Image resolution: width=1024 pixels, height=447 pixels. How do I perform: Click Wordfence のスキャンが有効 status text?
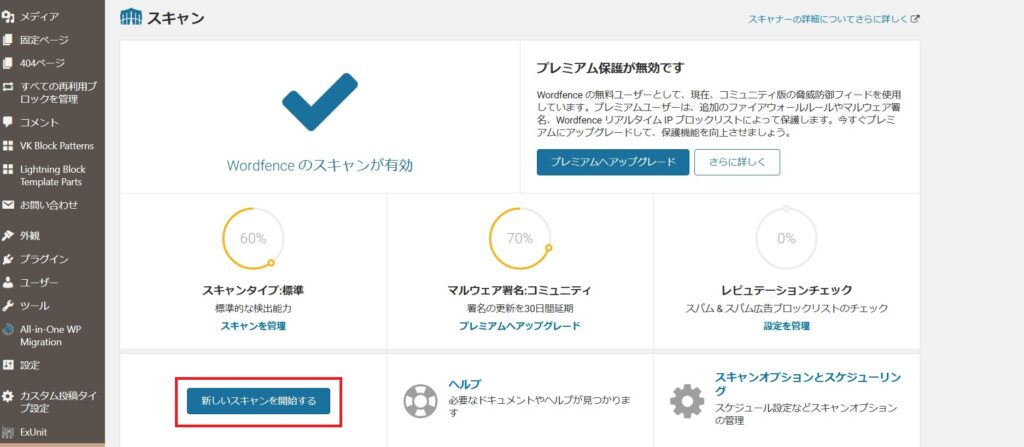coord(319,165)
